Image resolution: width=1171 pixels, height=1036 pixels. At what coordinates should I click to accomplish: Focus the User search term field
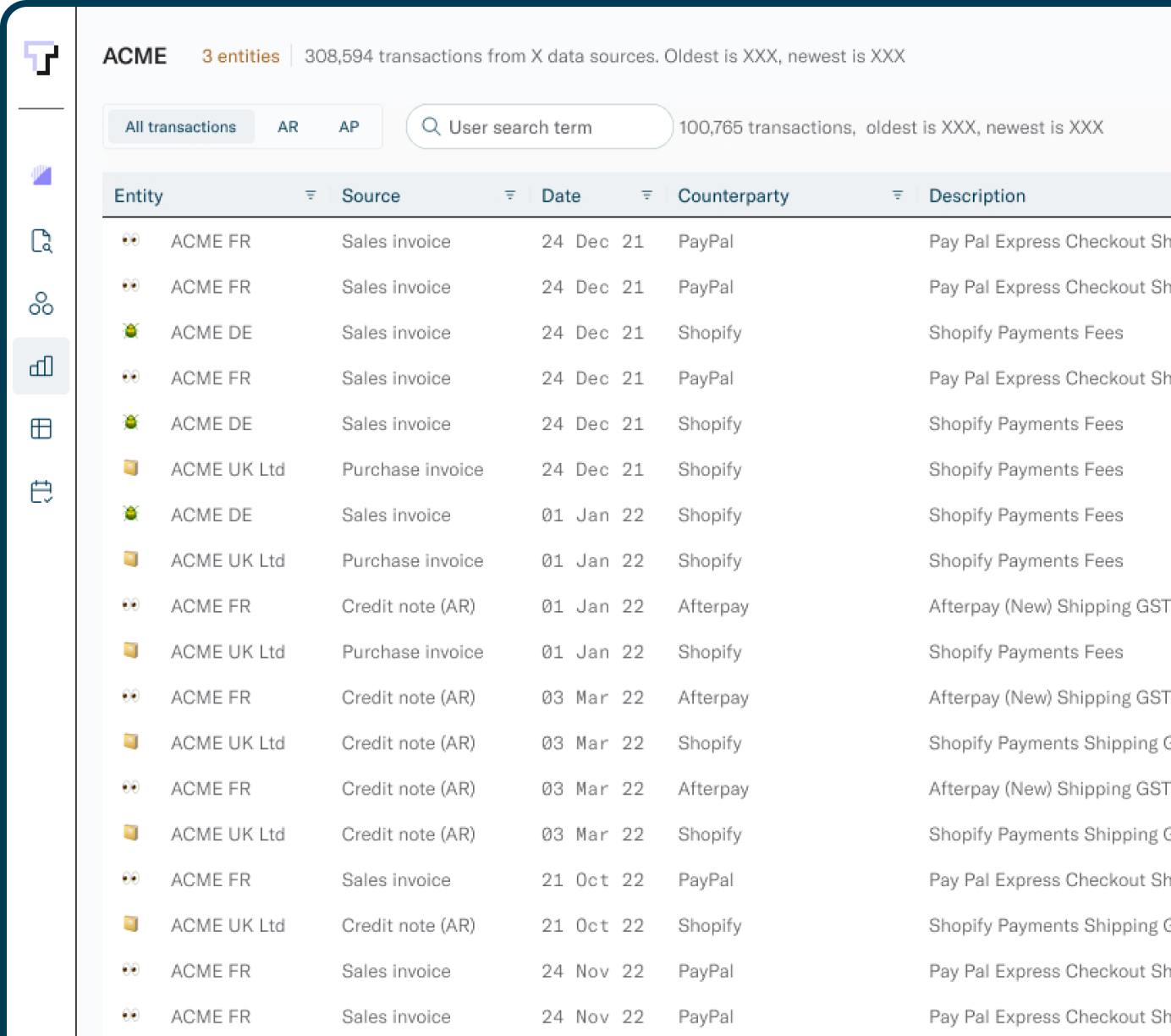click(540, 127)
